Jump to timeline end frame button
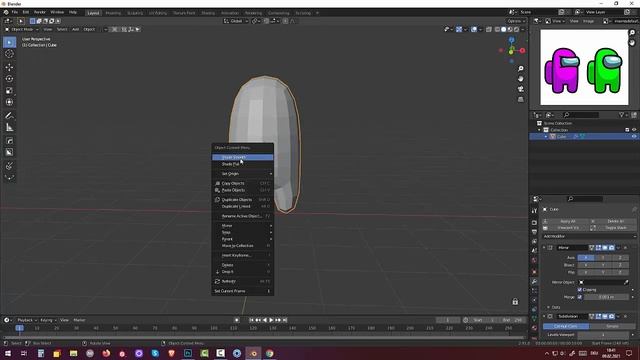Screen dimensions: 640x360 tap(285, 320)
